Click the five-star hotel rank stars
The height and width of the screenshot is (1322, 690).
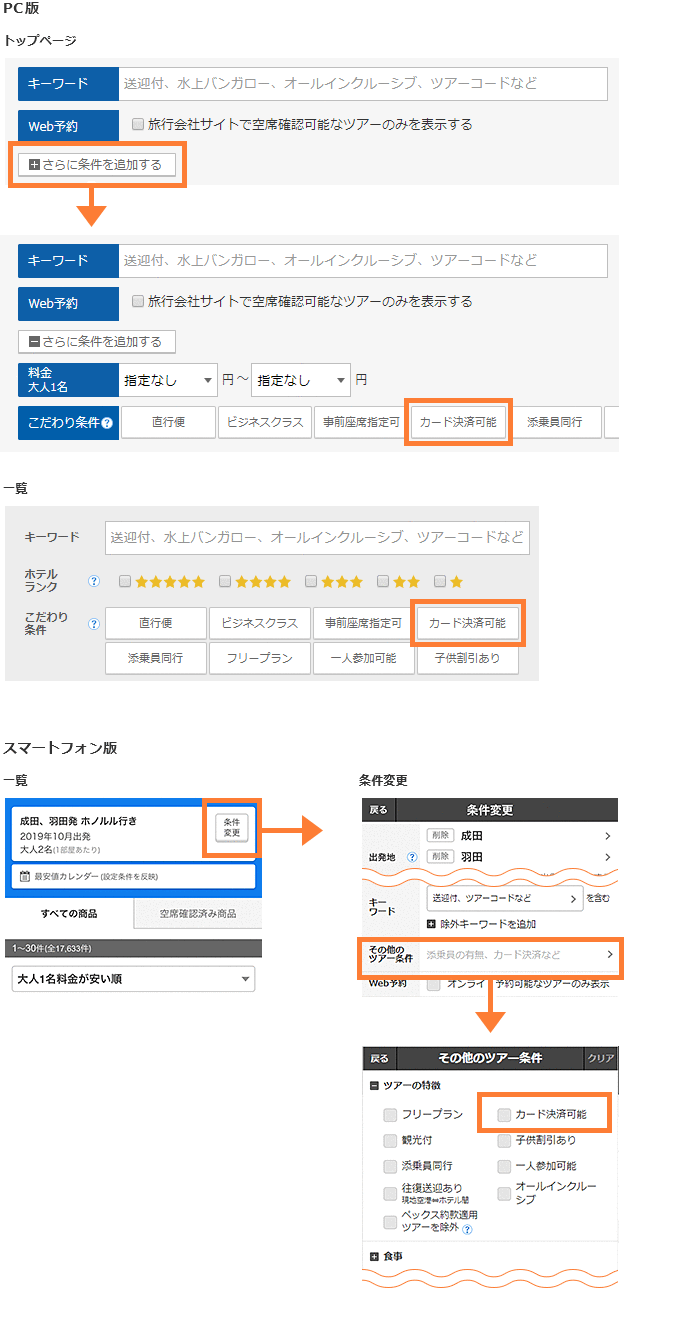click(170, 581)
